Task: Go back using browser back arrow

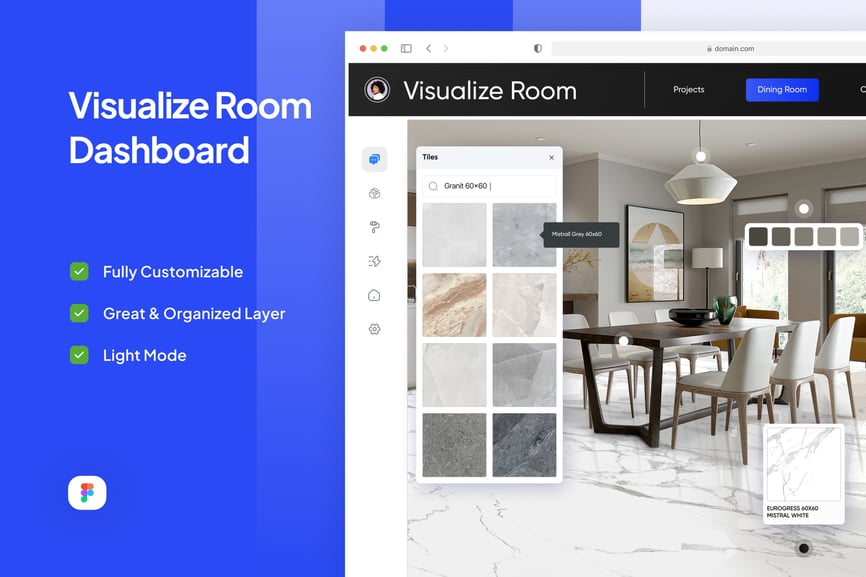Action: 428,48
